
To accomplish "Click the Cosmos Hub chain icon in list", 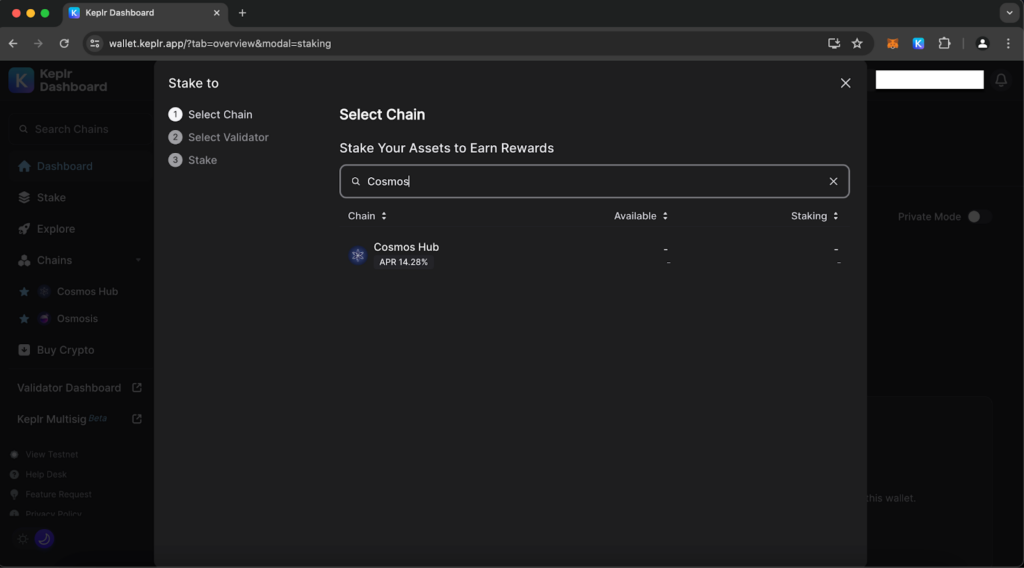I will coord(358,255).
